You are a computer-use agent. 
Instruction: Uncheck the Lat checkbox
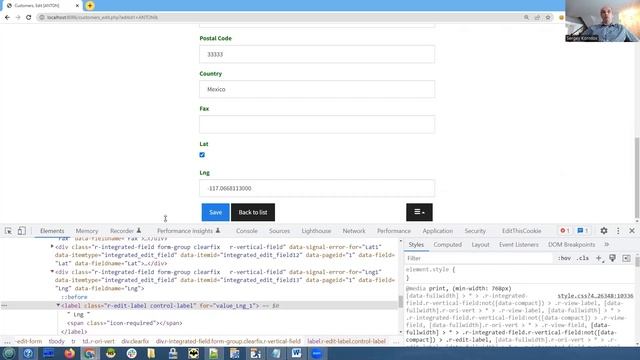[202, 155]
